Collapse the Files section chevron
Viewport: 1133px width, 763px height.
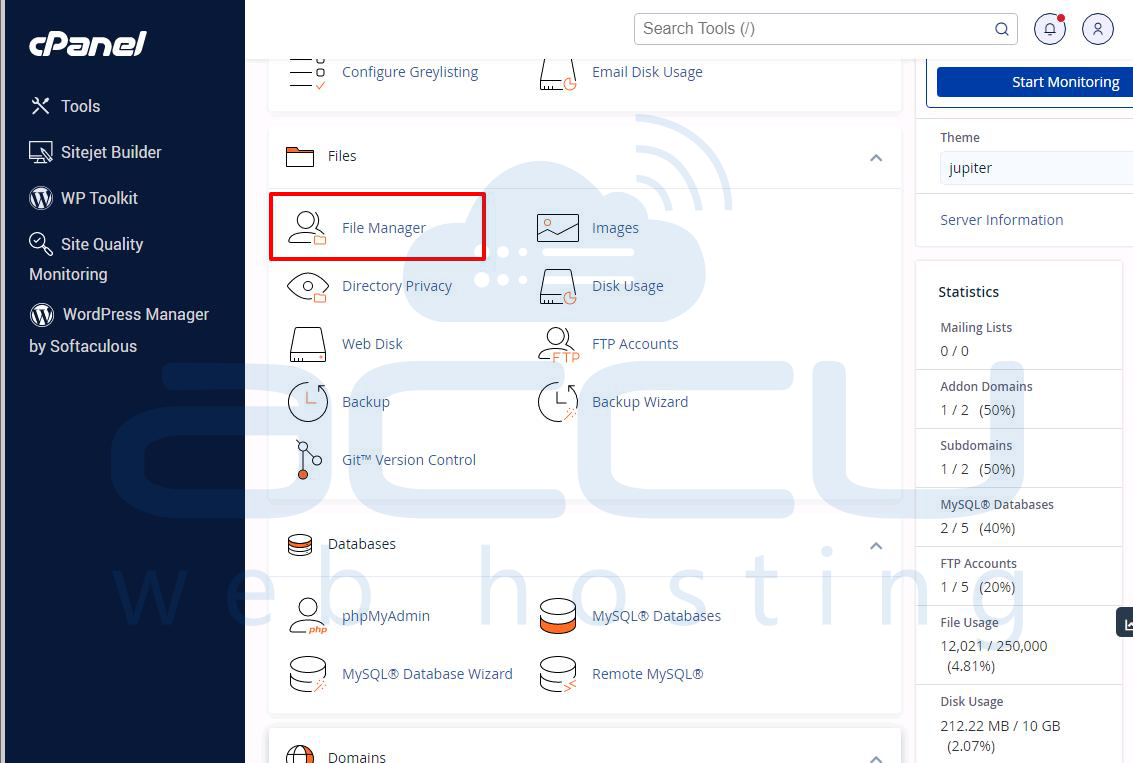[x=876, y=158]
